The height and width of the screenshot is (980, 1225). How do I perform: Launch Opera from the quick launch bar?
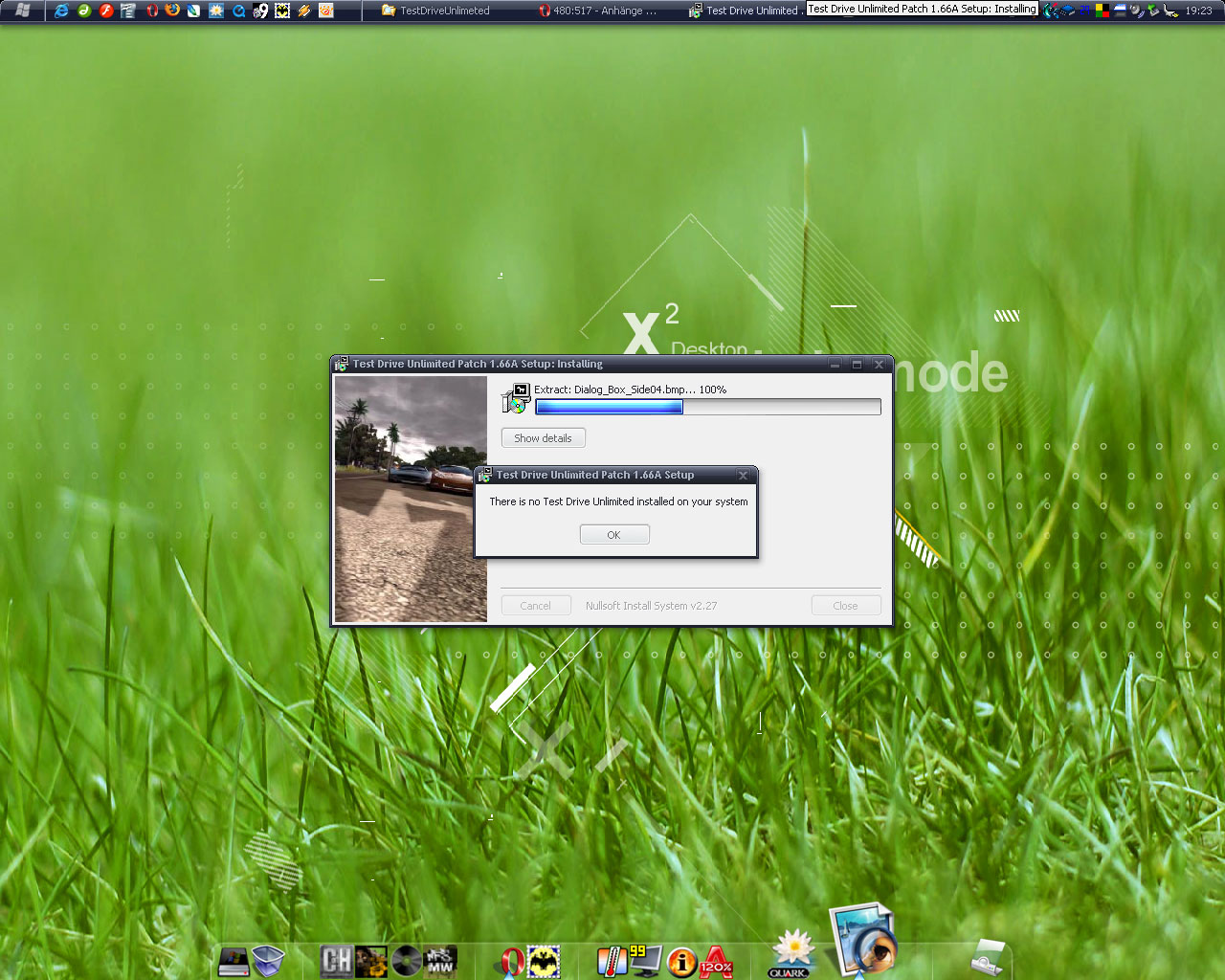pyautogui.click(x=152, y=11)
